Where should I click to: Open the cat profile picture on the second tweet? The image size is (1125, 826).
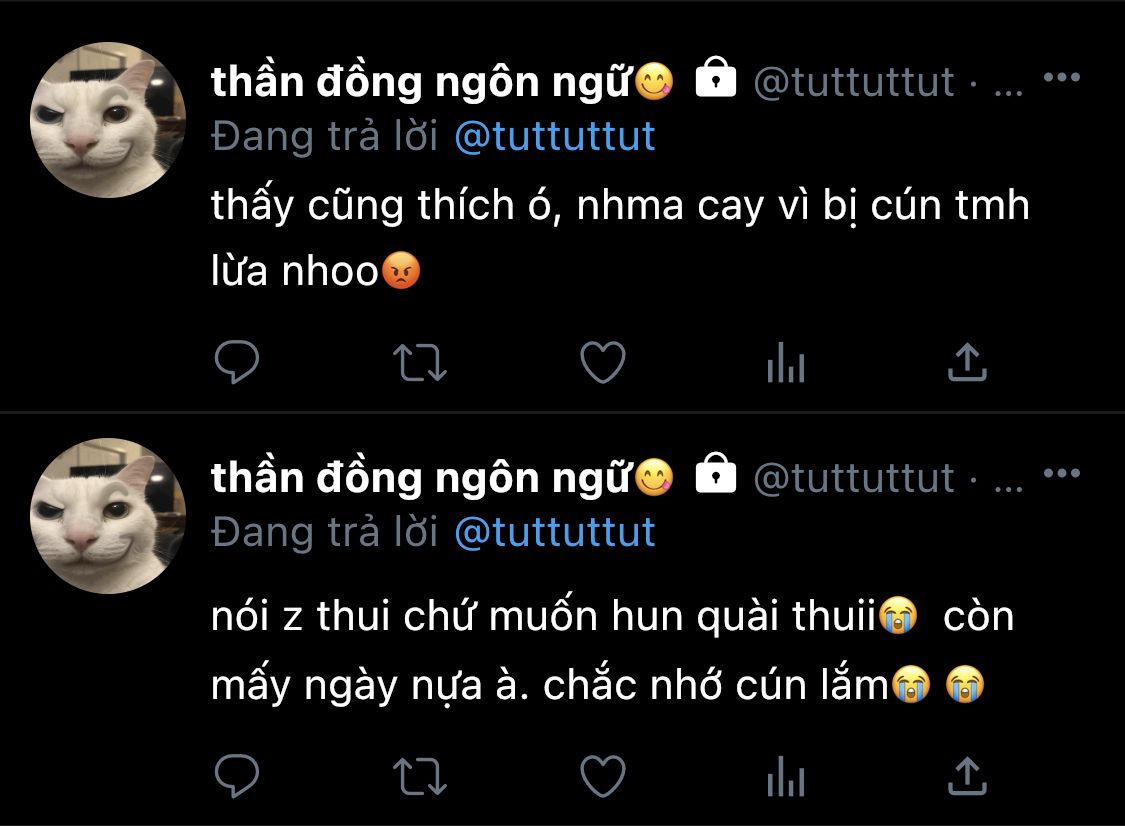click(x=108, y=516)
